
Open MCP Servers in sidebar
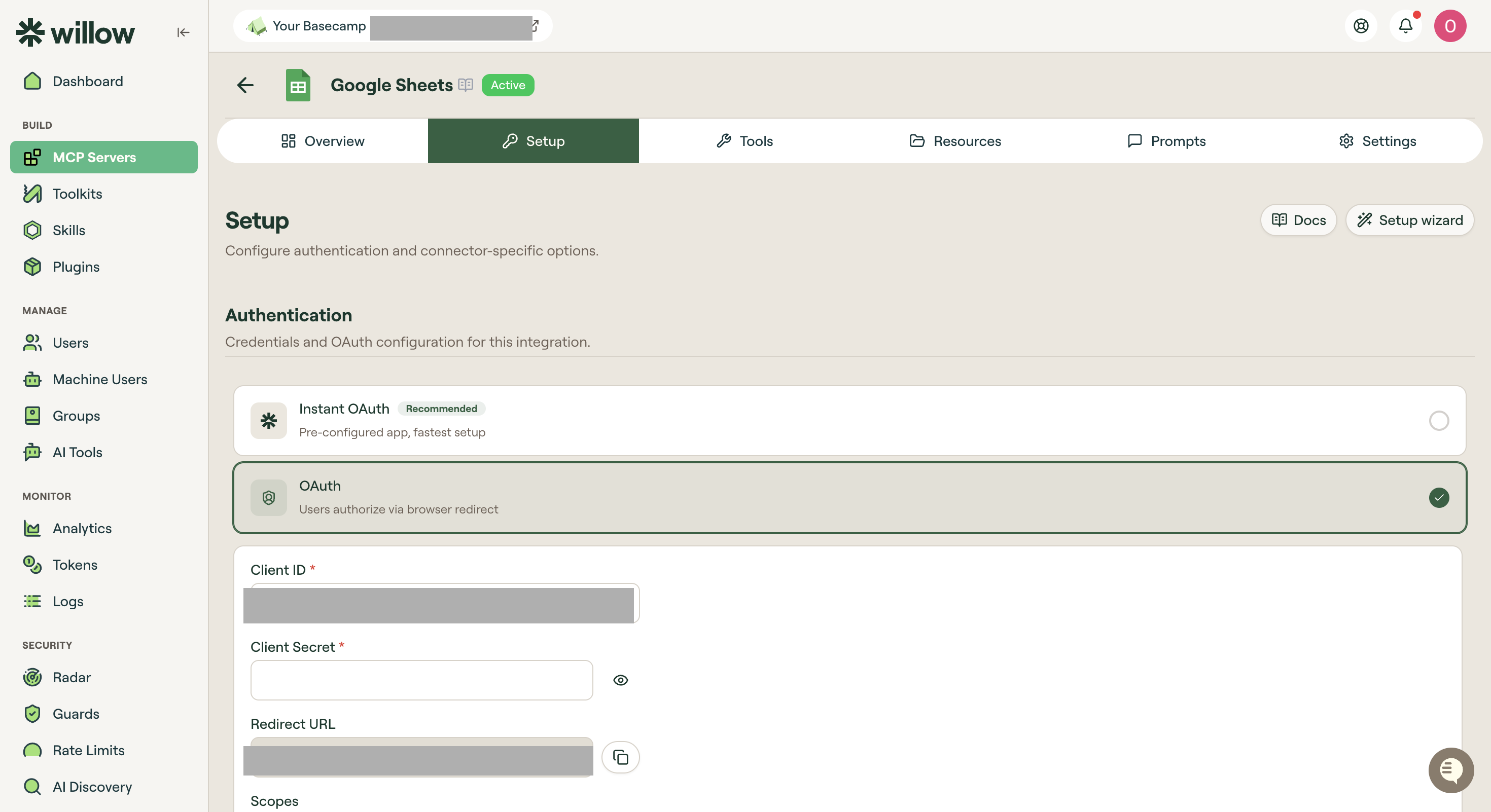(104, 157)
